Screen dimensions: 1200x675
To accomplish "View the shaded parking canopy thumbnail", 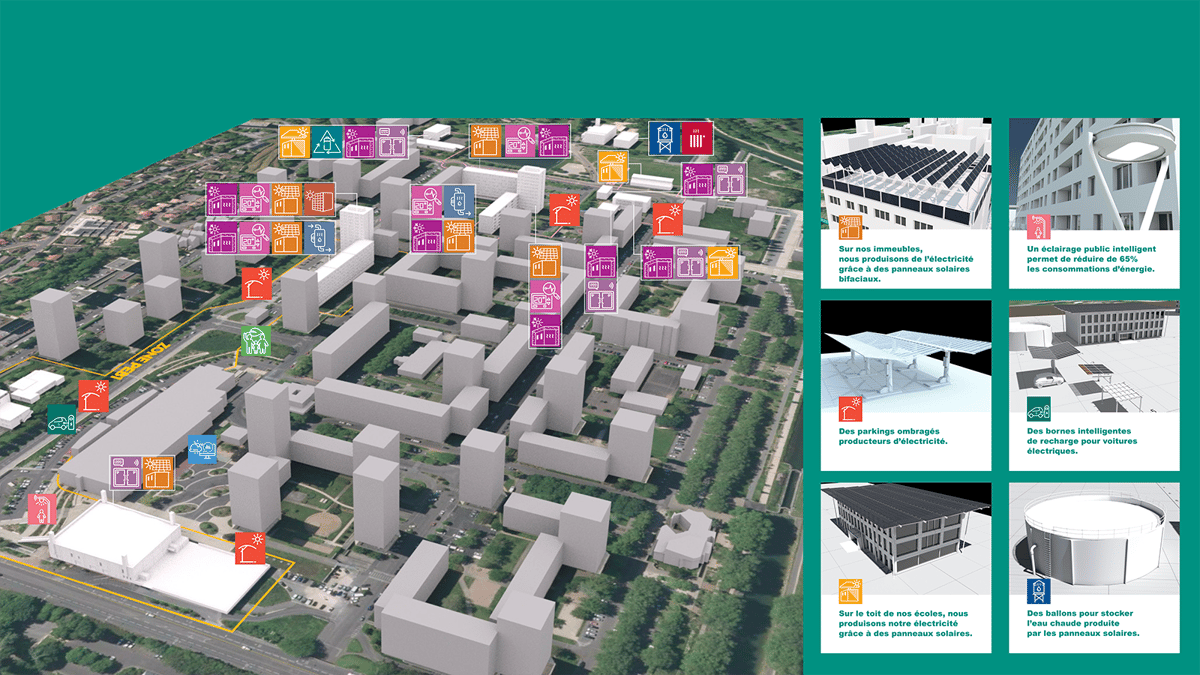I will [x=906, y=355].
